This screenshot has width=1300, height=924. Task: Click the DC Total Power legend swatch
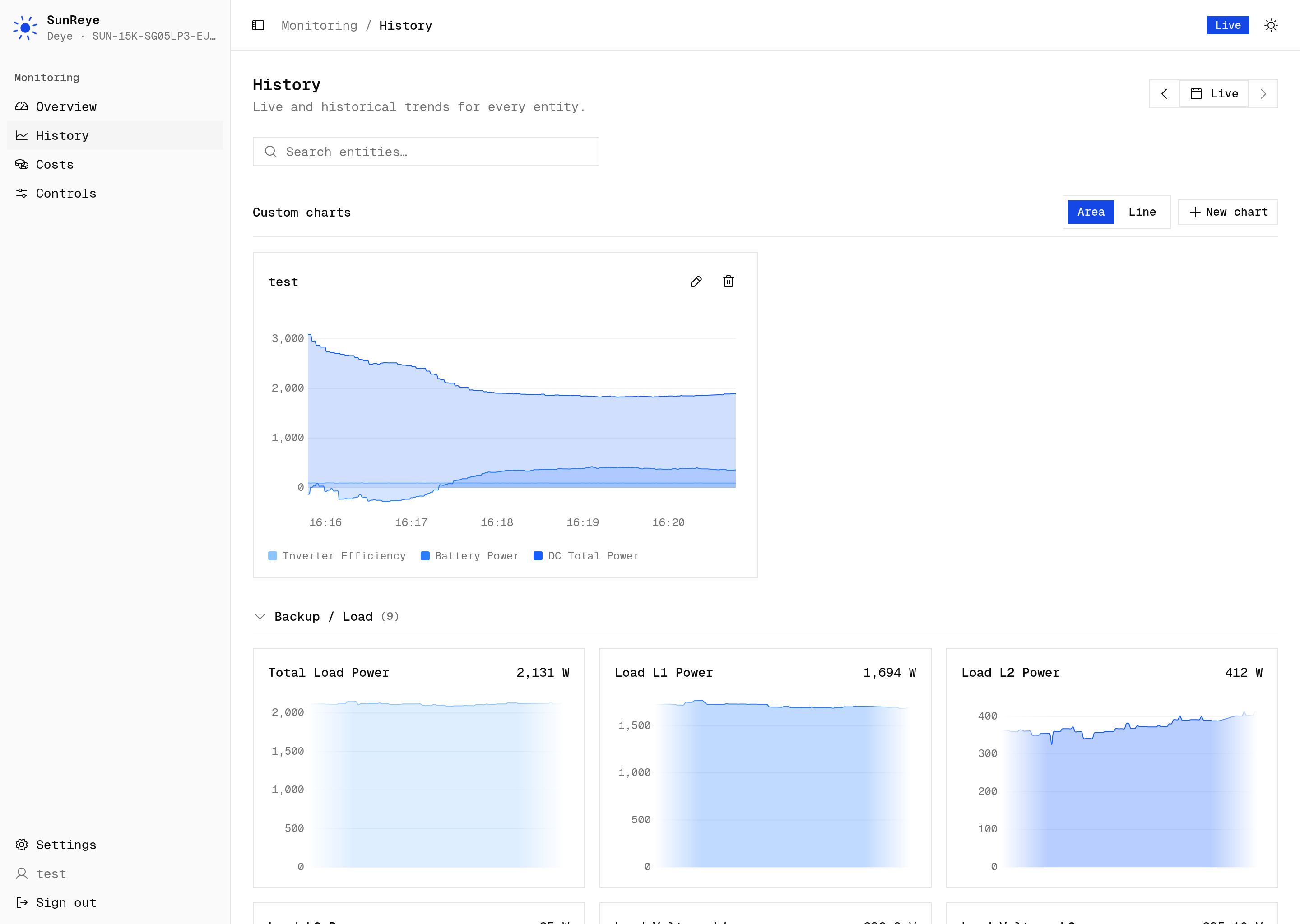538,556
